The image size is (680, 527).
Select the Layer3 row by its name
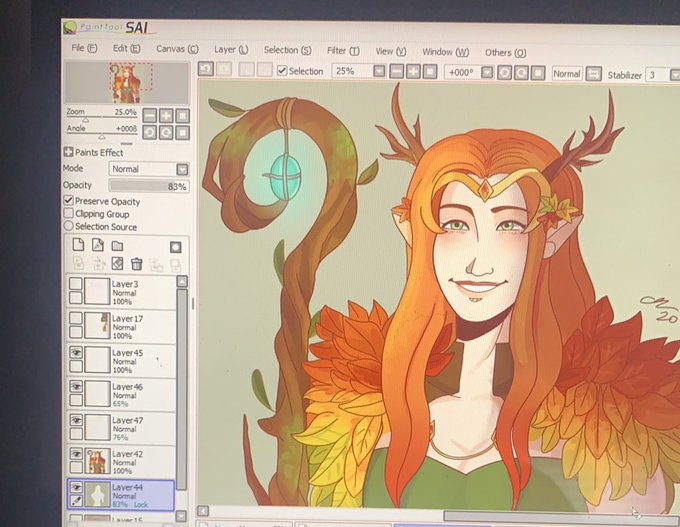click(125, 284)
